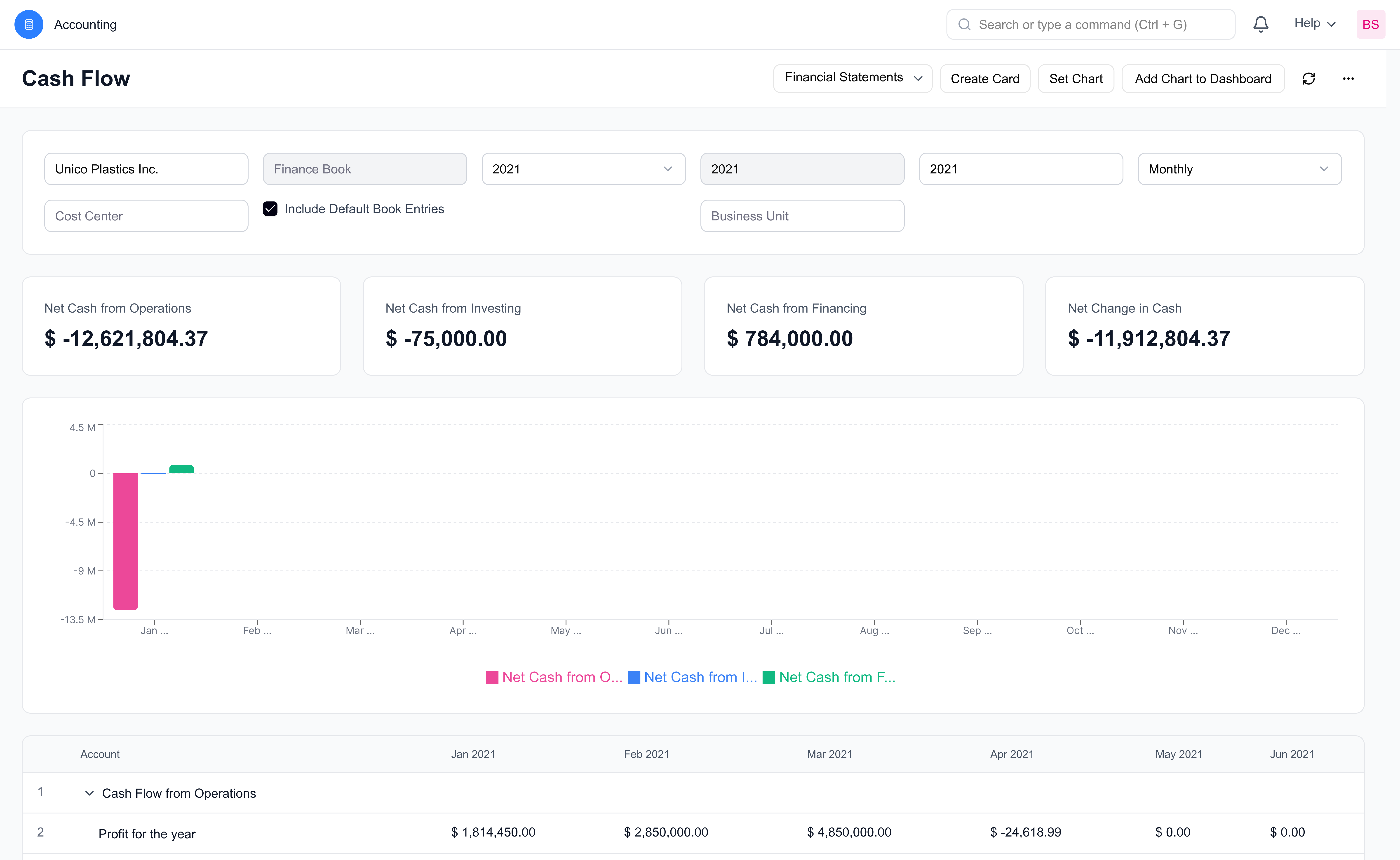Select the Net Cash from Financing card
1400x860 pixels.
(863, 326)
